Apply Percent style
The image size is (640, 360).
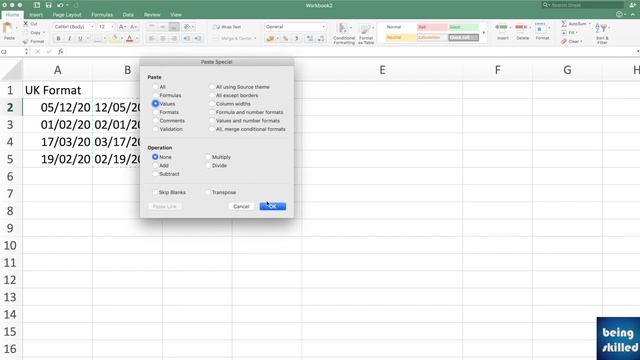[x=285, y=38]
